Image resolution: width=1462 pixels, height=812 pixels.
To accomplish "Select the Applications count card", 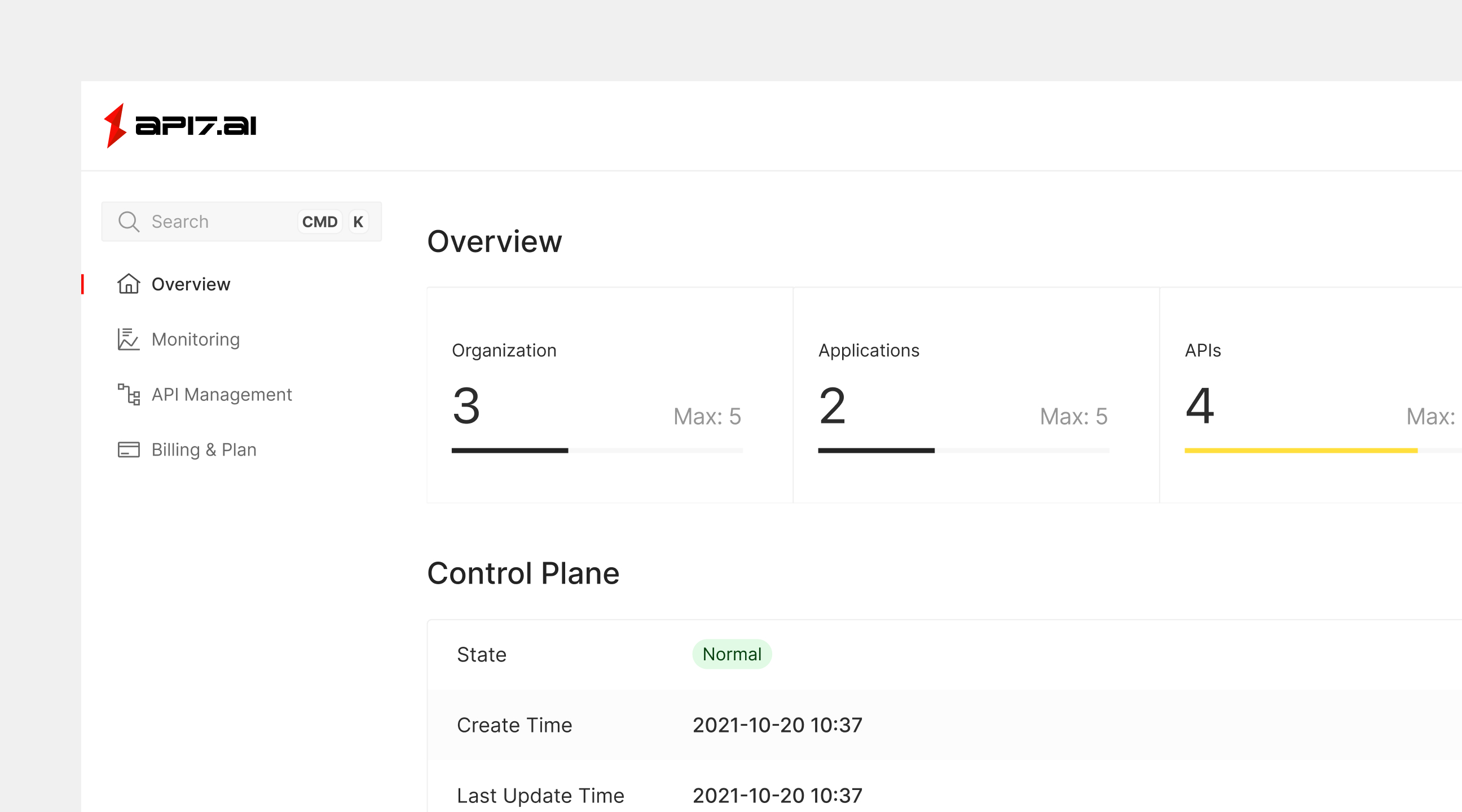I will click(x=976, y=395).
